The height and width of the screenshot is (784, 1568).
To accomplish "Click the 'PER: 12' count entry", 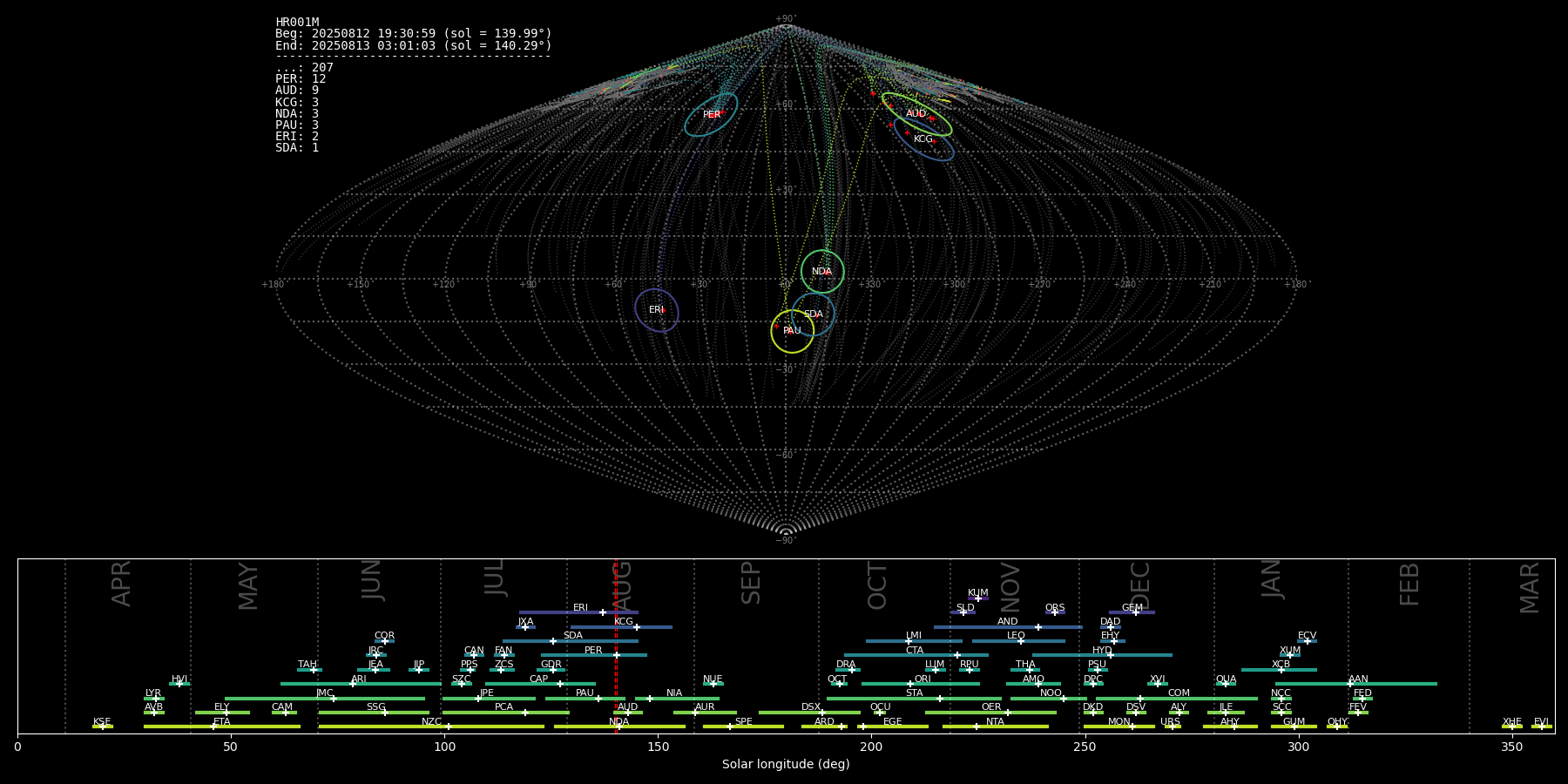I will coord(301,78).
